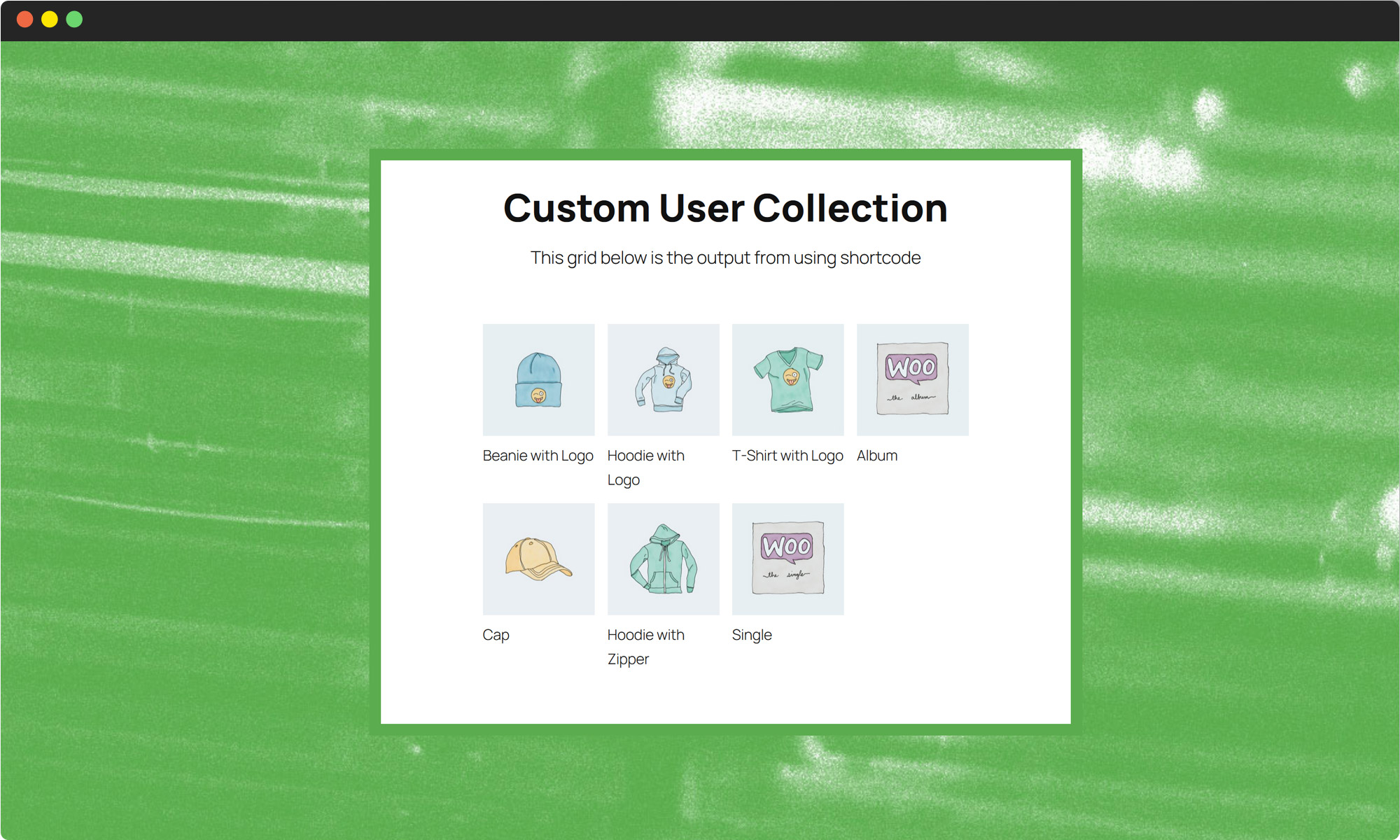Click the red traffic light button

click(x=25, y=20)
